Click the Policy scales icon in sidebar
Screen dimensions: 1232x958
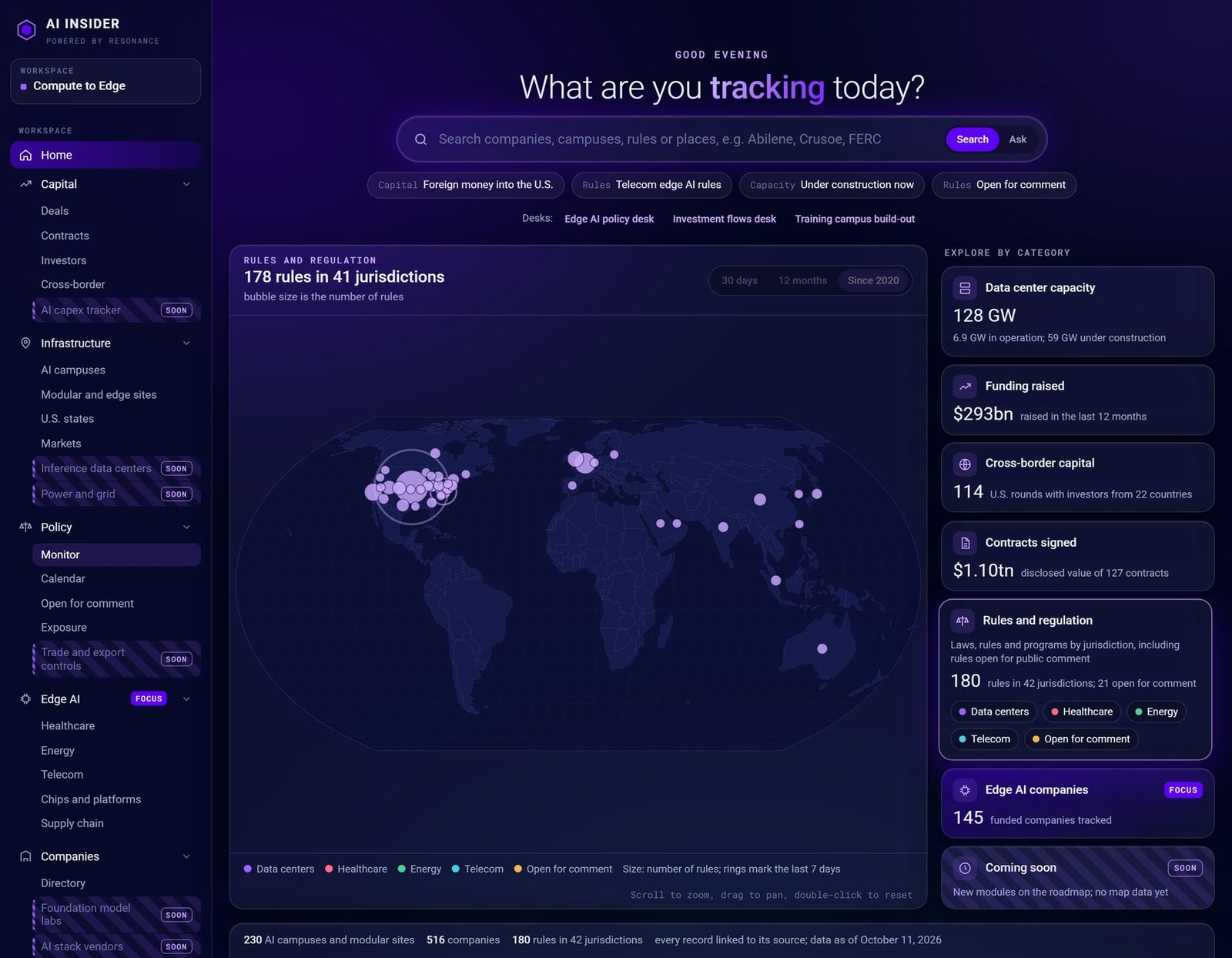[x=25, y=527]
